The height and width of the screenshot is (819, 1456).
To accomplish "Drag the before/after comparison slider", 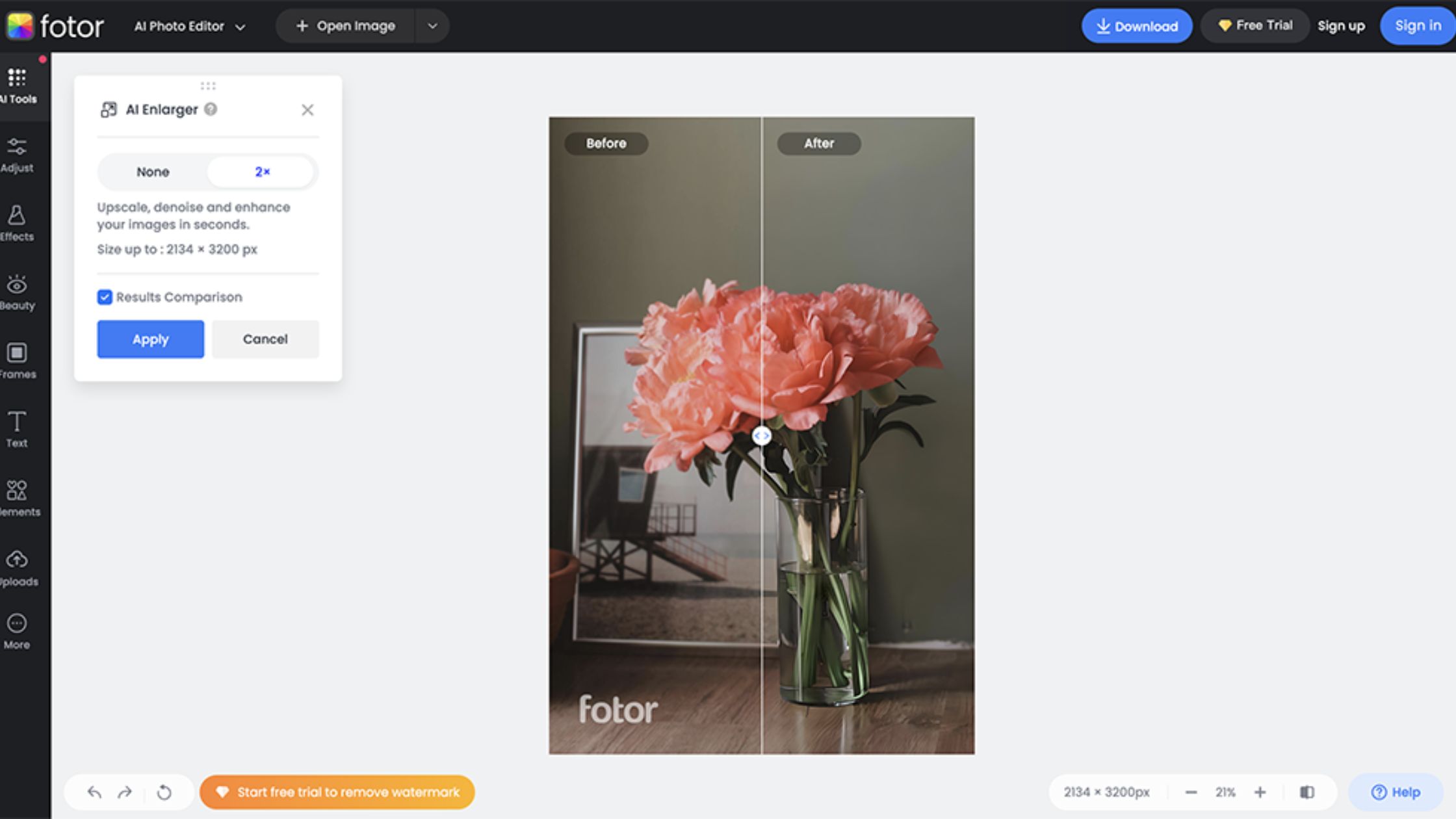I will pyautogui.click(x=761, y=435).
